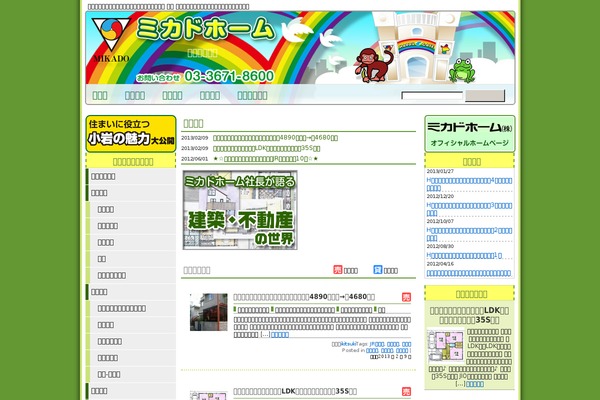Focus the search input field in the header

[x=432, y=96]
